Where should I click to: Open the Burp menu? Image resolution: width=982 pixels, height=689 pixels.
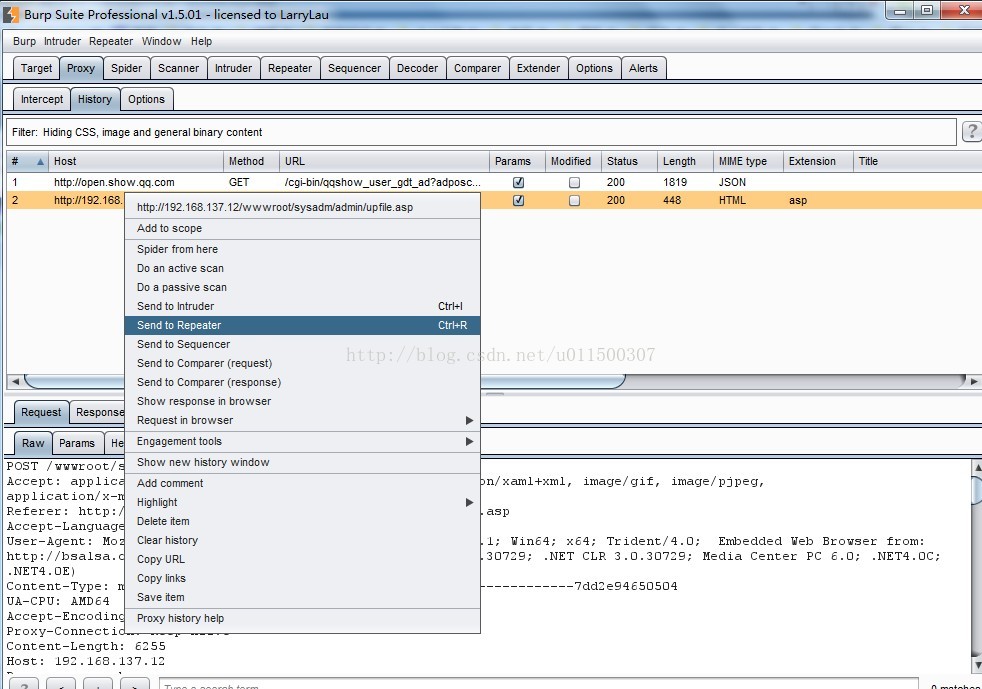[x=24, y=41]
